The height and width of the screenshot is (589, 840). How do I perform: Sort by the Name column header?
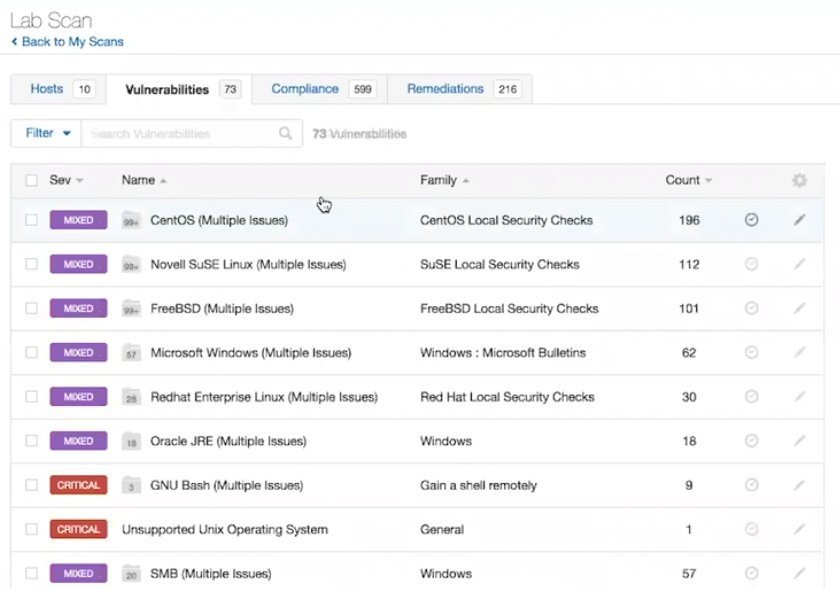point(144,180)
